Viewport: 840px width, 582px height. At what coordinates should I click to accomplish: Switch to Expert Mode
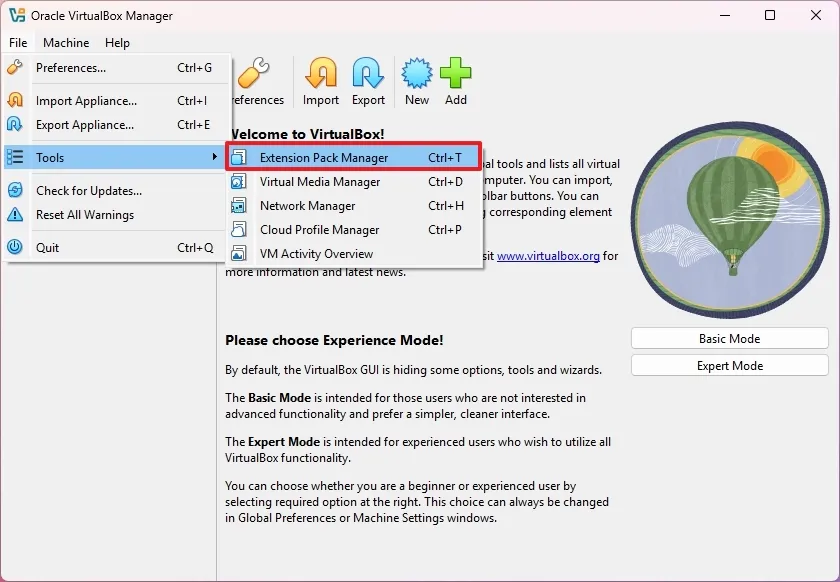[729, 365]
